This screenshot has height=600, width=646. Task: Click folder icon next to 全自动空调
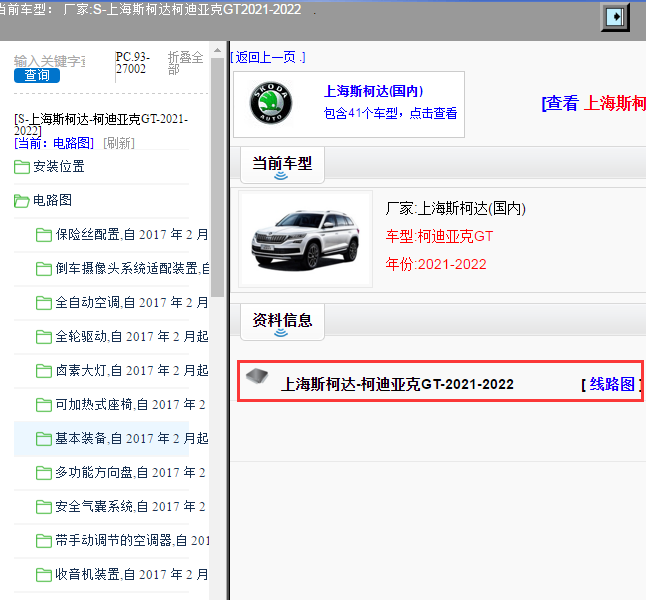(44, 303)
